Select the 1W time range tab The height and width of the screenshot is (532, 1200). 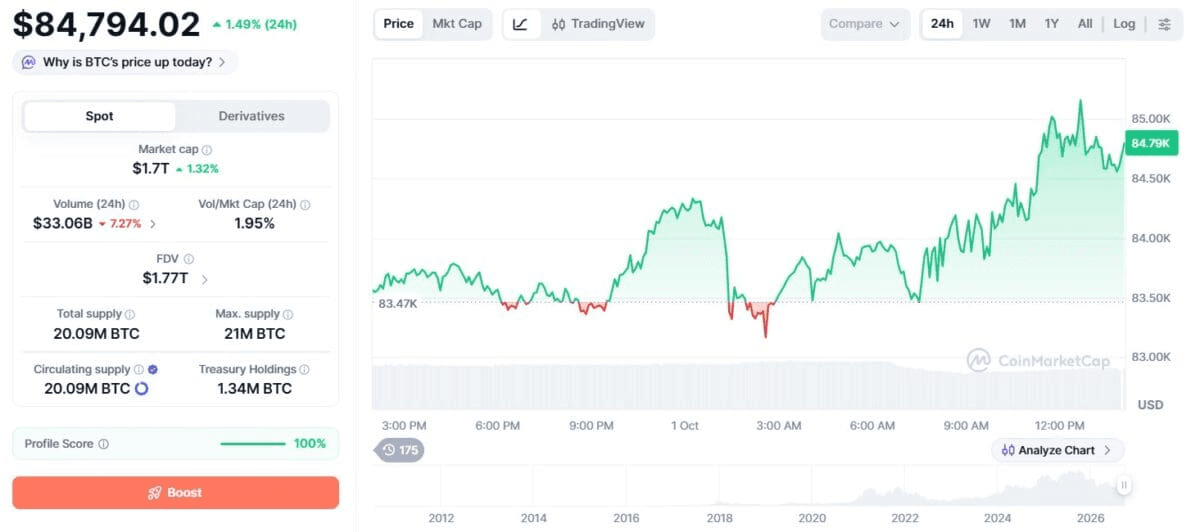[x=982, y=24]
